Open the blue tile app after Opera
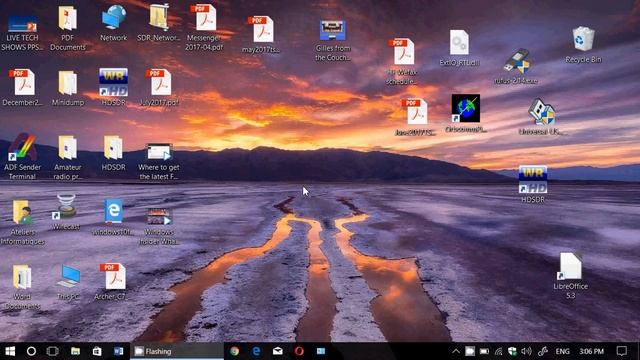640x360 pixels. point(321,351)
